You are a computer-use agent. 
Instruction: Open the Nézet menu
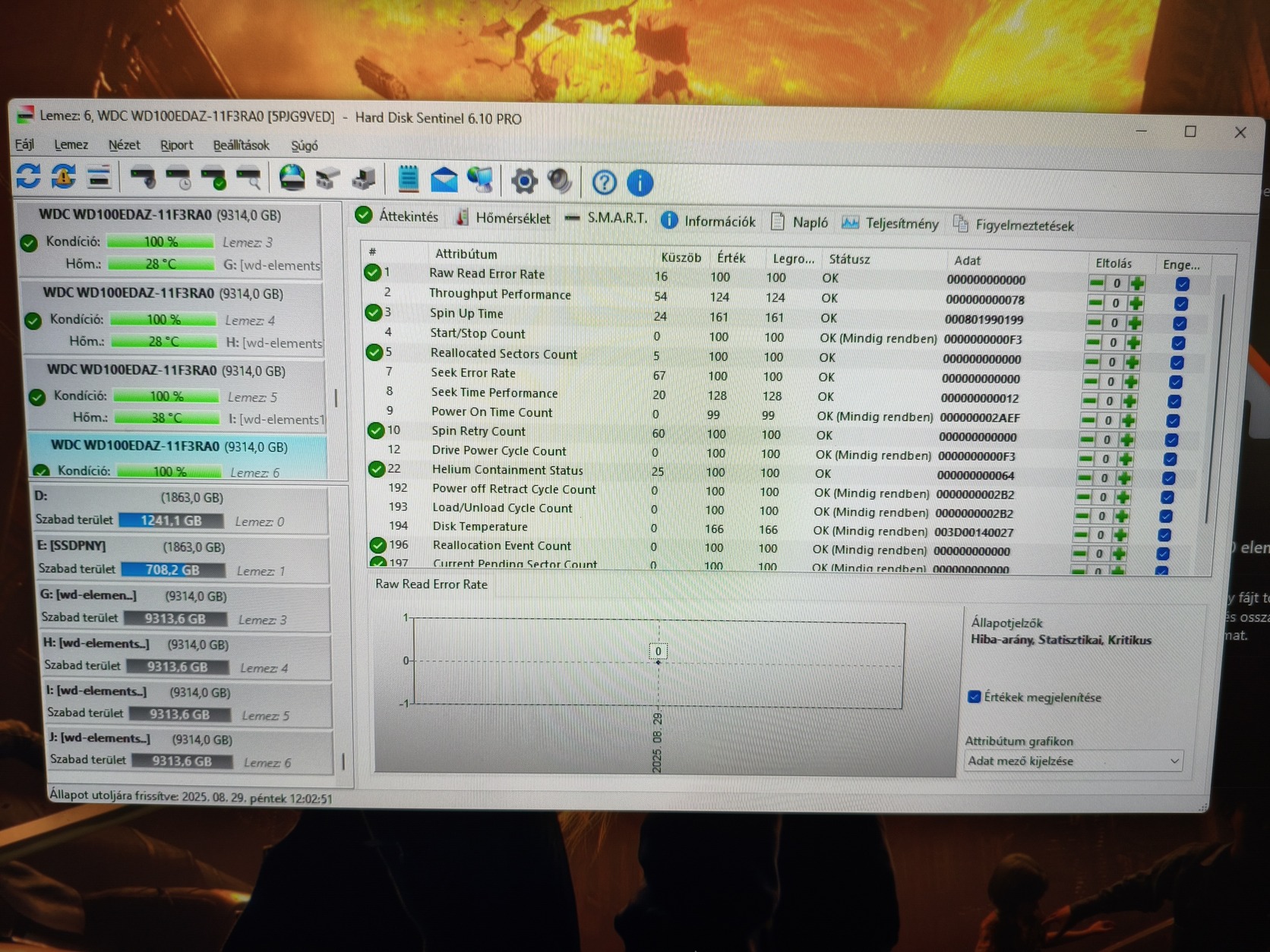tap(124, 144)
